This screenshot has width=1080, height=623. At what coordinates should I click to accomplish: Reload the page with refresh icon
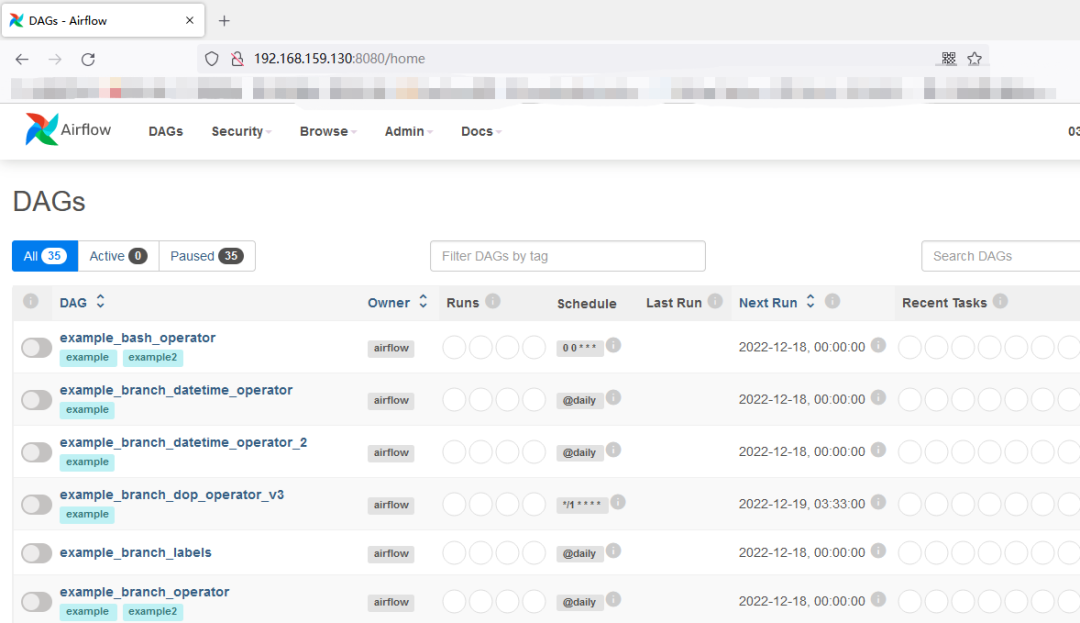(88, 59)
